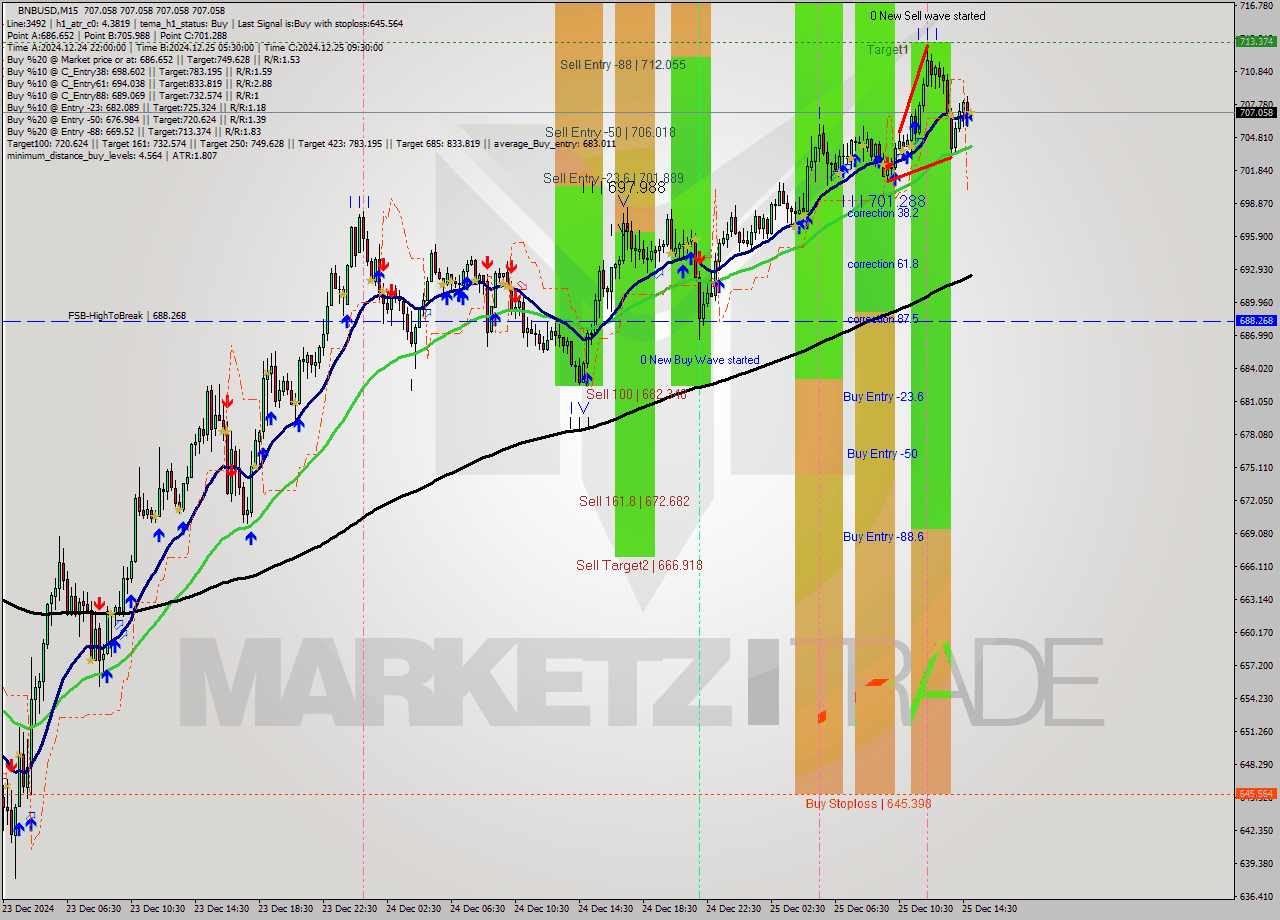
Task: Click the '25 Dec 14:30' time label
Action: tap(989, 909)
